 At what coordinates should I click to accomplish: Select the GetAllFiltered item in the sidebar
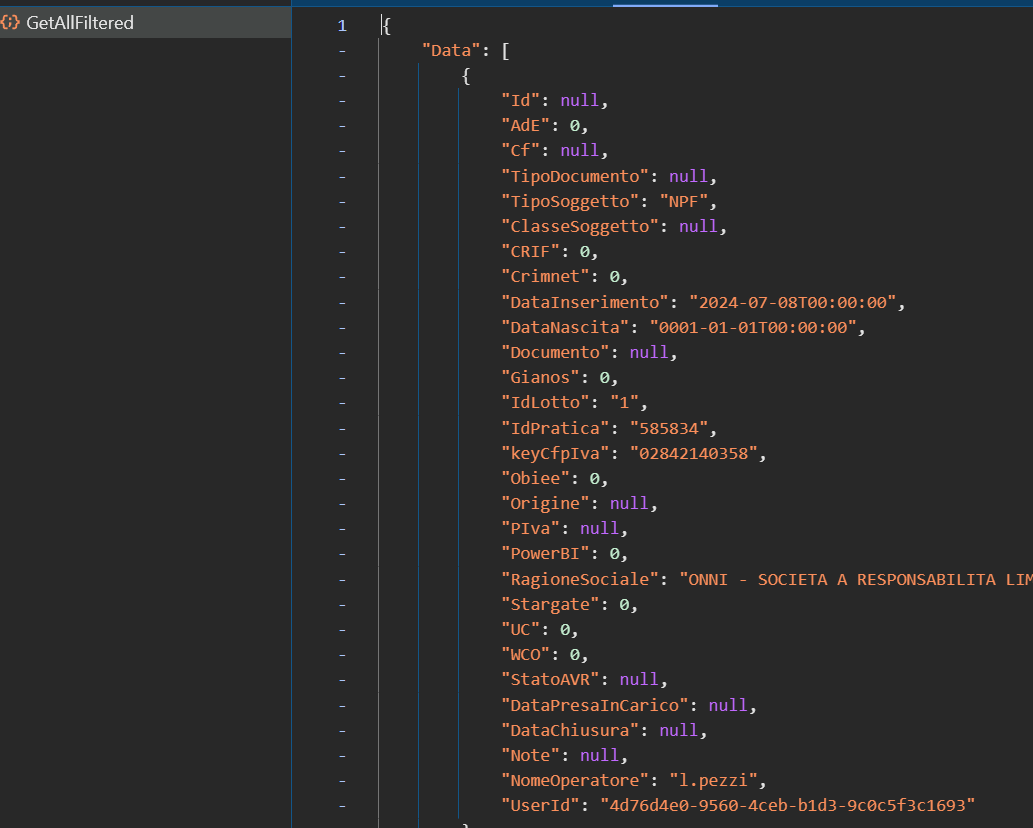pos(80,23)
